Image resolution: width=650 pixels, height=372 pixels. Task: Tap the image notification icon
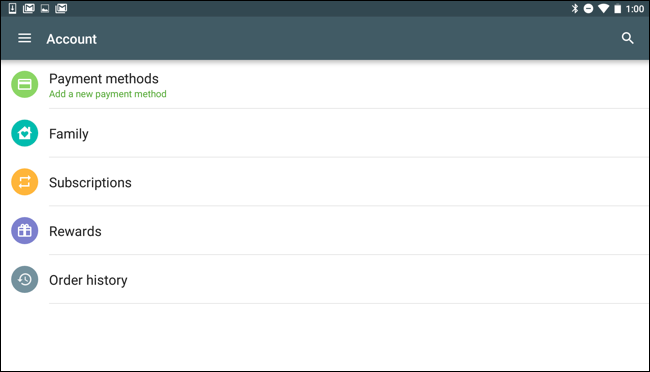(45, 8)
